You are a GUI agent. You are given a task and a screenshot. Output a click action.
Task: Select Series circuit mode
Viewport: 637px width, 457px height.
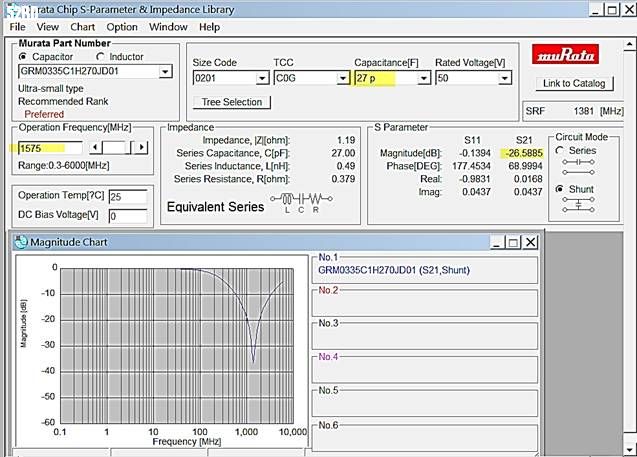(x=560, y=150)
